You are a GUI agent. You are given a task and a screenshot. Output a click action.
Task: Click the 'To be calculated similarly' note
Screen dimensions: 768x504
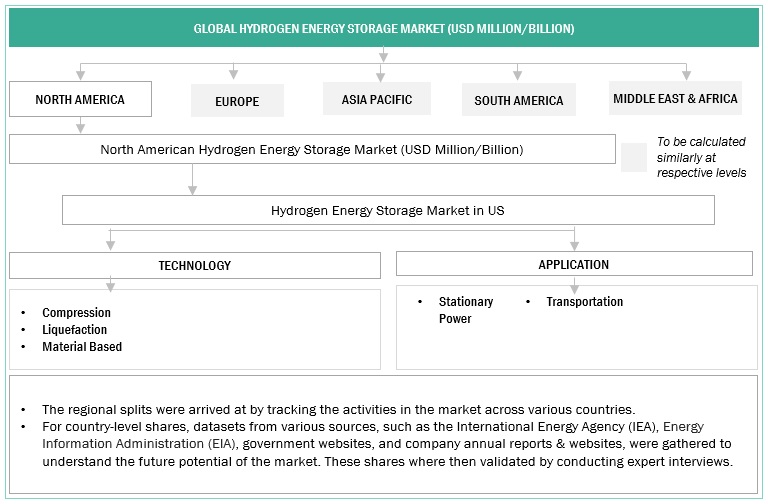(x=701, y=157)
